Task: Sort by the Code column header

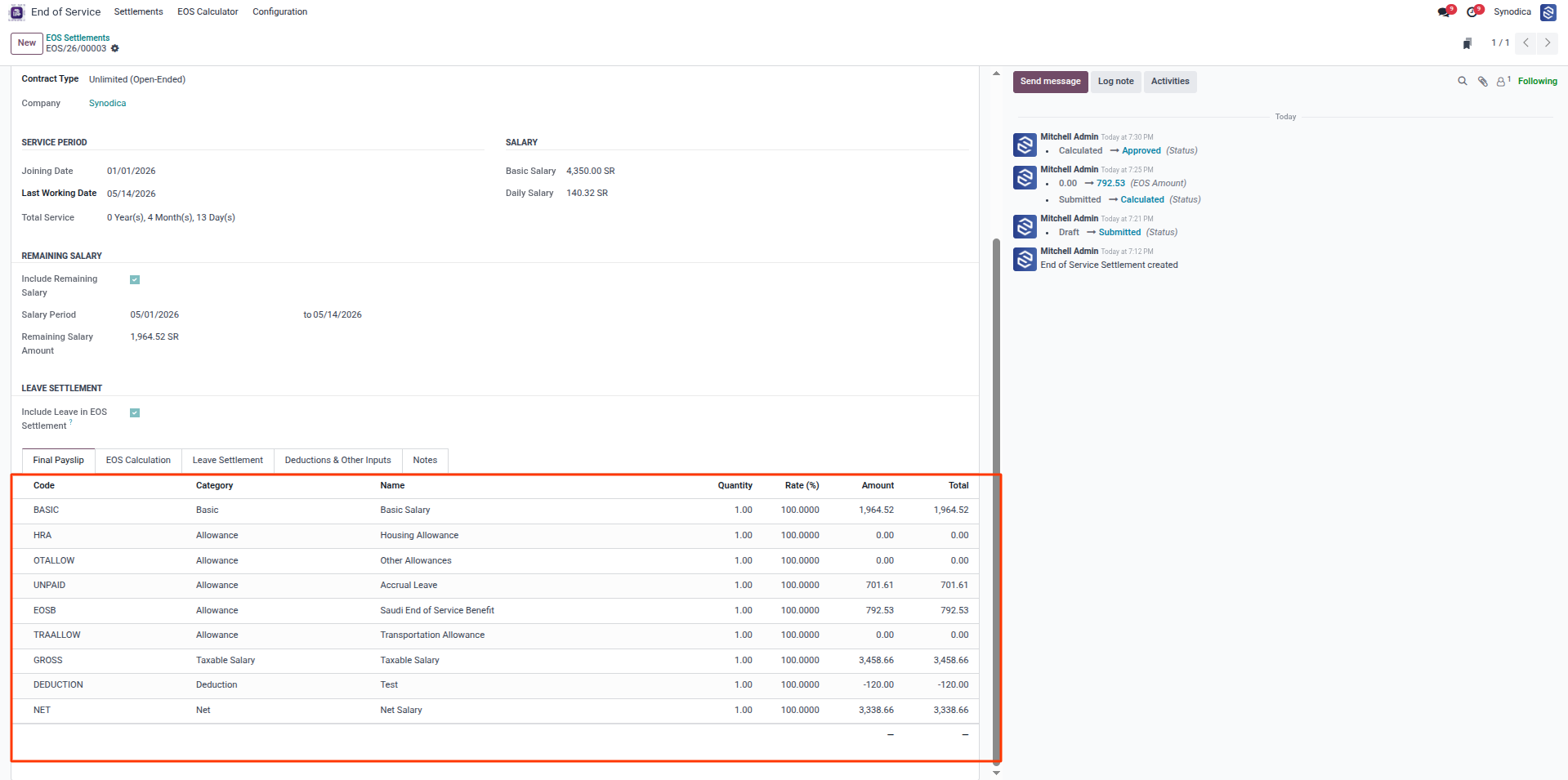Action: pyautogui.click(x=44, y=486)
